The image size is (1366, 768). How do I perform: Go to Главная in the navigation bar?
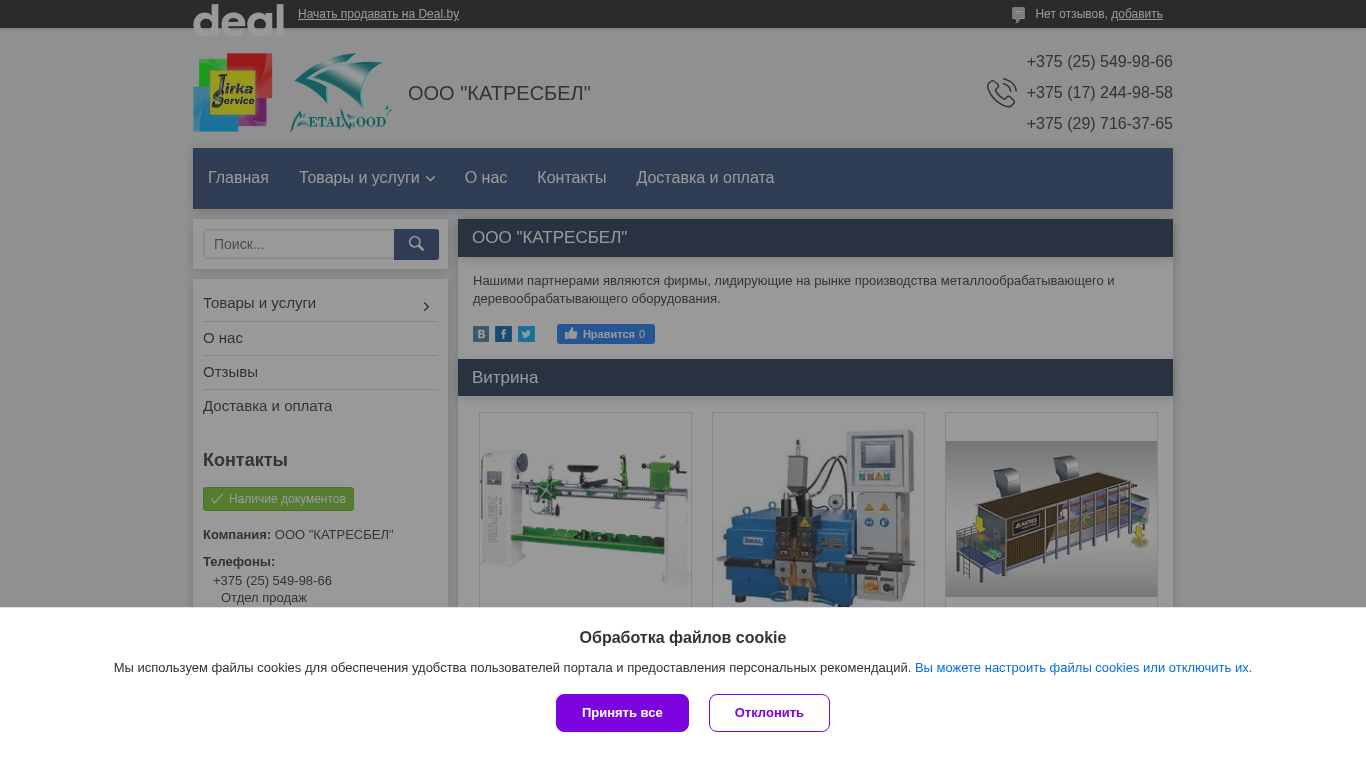point(238,178)
